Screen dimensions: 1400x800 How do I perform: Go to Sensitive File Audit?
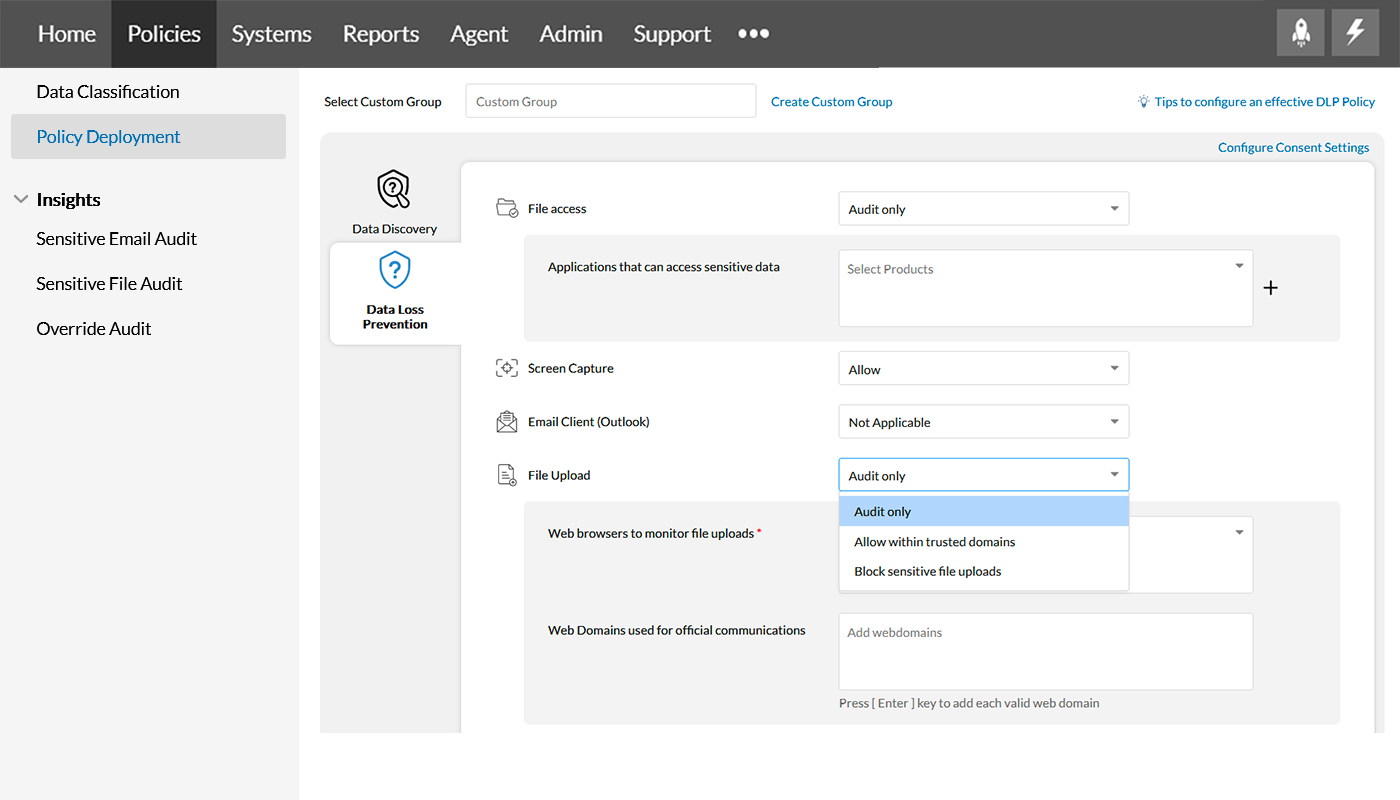pos(109,284)
